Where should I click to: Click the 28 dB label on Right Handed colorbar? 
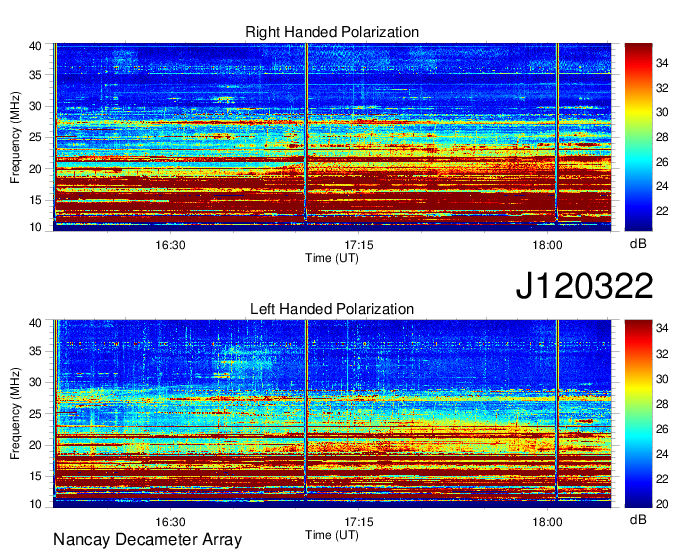[662, 137]
